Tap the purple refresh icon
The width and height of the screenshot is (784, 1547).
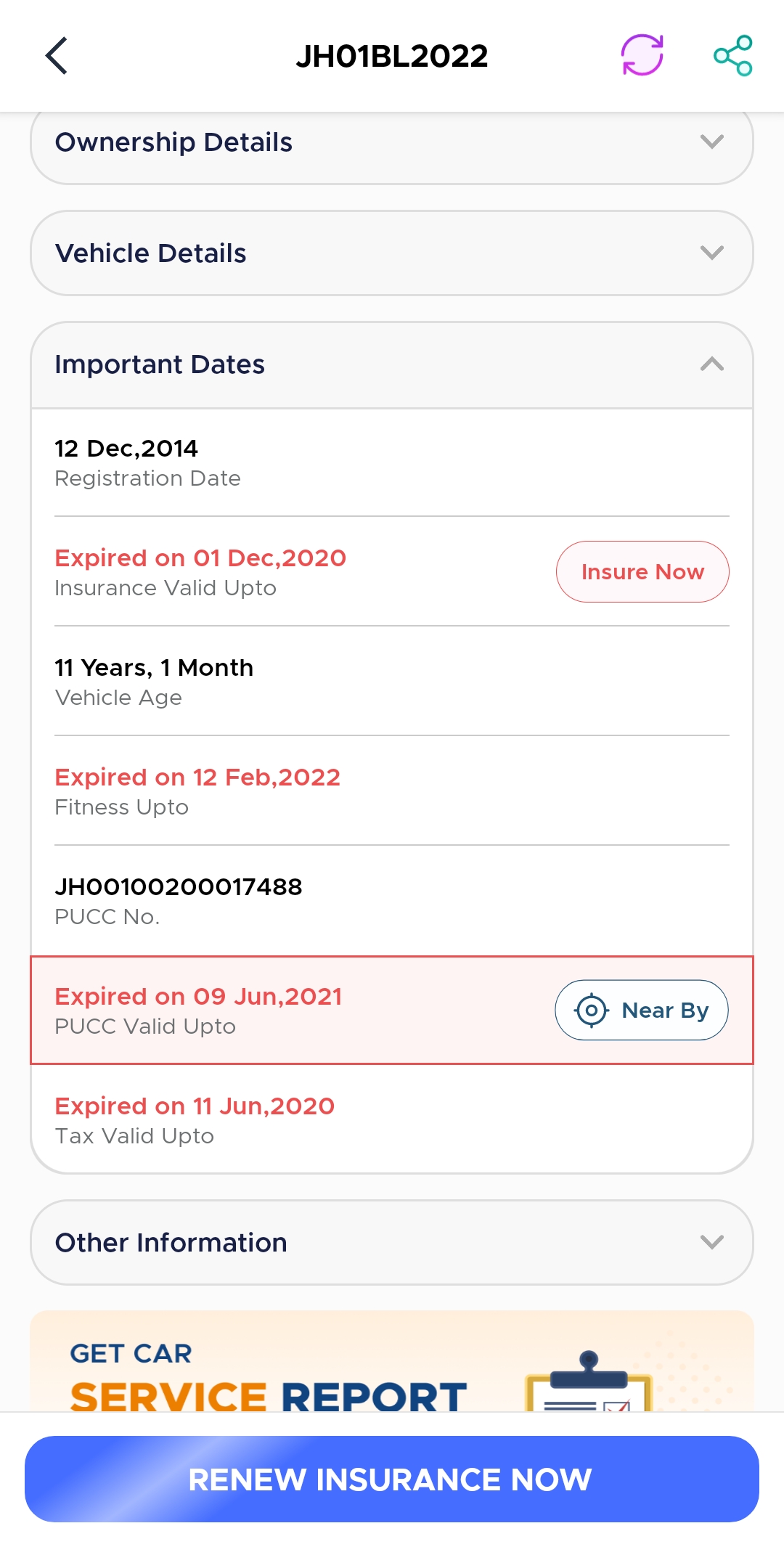[x=642, y=55]
